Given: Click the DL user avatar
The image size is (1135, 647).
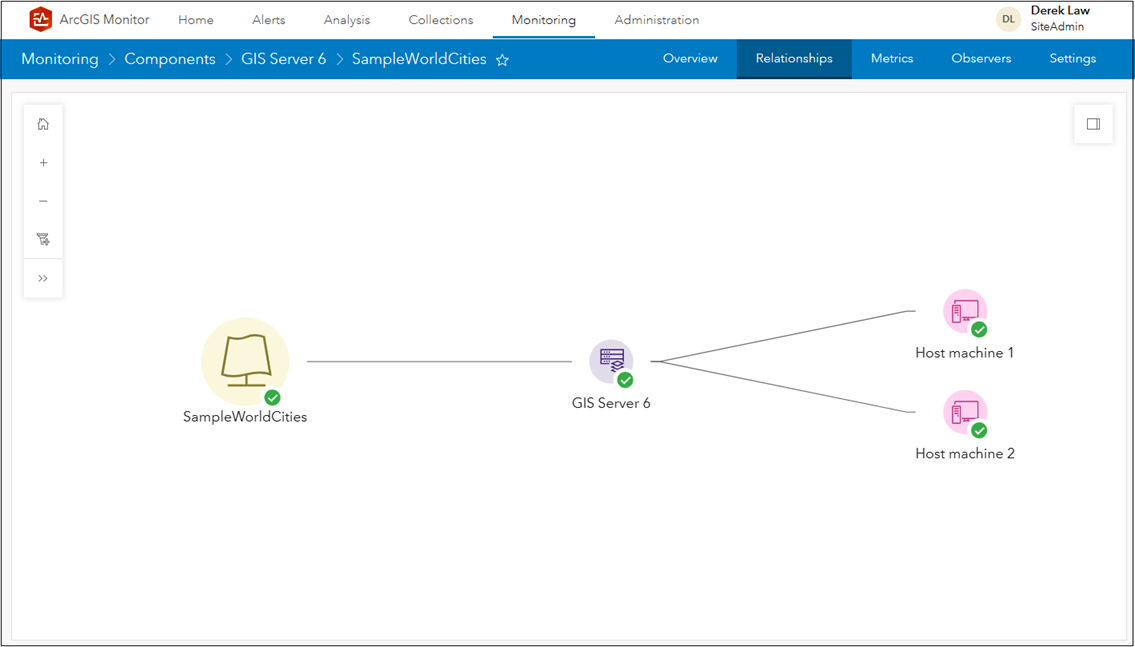Looking at the screenshot, I should [1008, 20].
